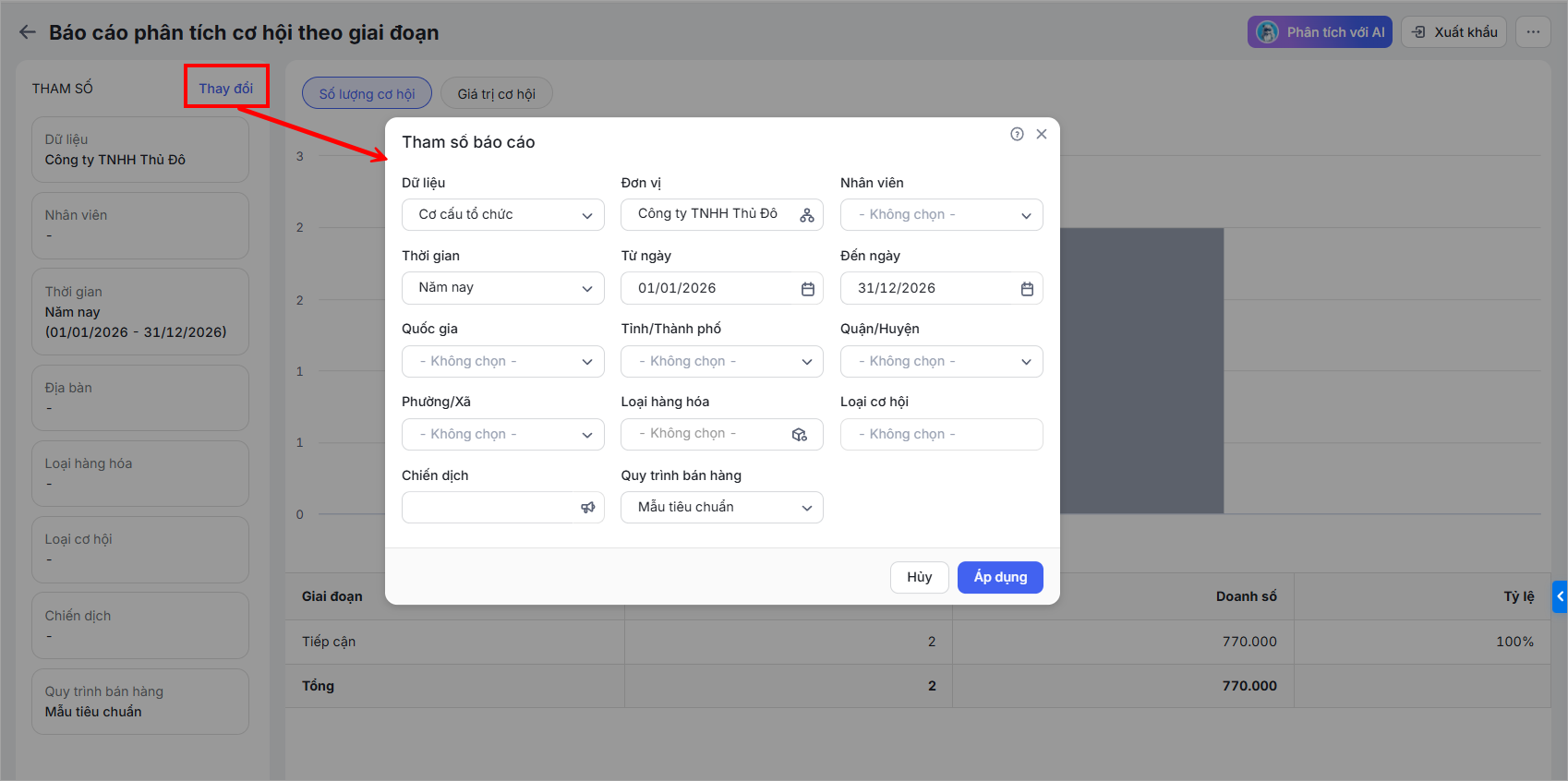
Task: Open the Thời gian dropdown showing Năm nay
Action: 503,288
